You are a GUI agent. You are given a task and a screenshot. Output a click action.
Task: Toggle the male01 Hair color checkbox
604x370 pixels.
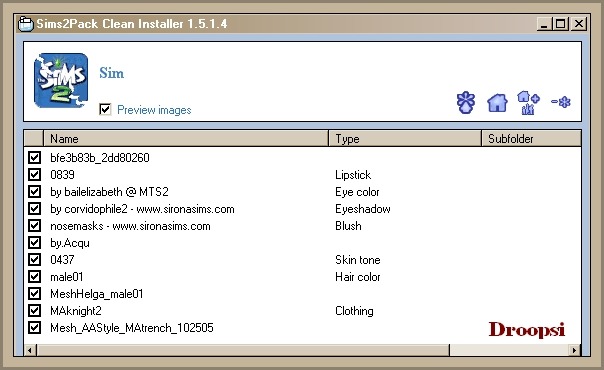[34, 276]
